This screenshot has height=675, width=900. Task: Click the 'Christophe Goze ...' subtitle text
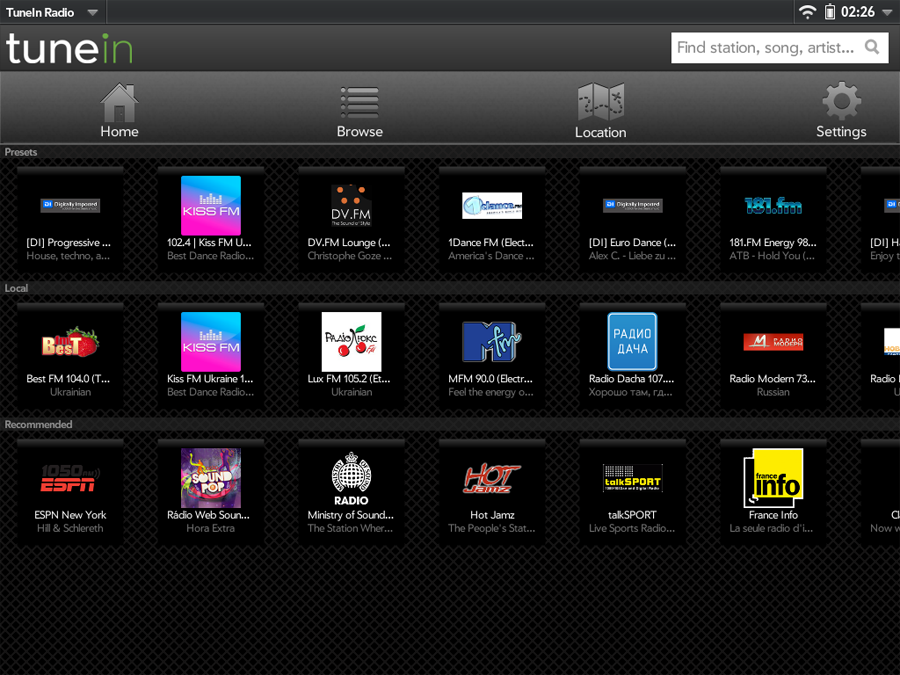point(350,256)
